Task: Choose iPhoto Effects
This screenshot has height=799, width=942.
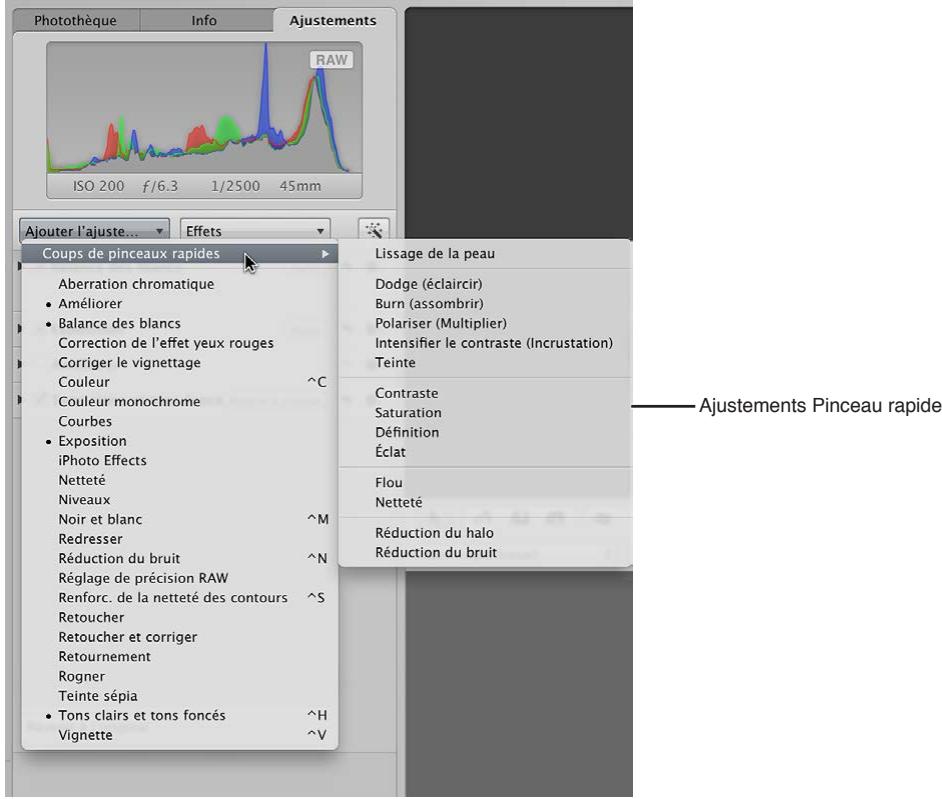Action: click(180, 460)
